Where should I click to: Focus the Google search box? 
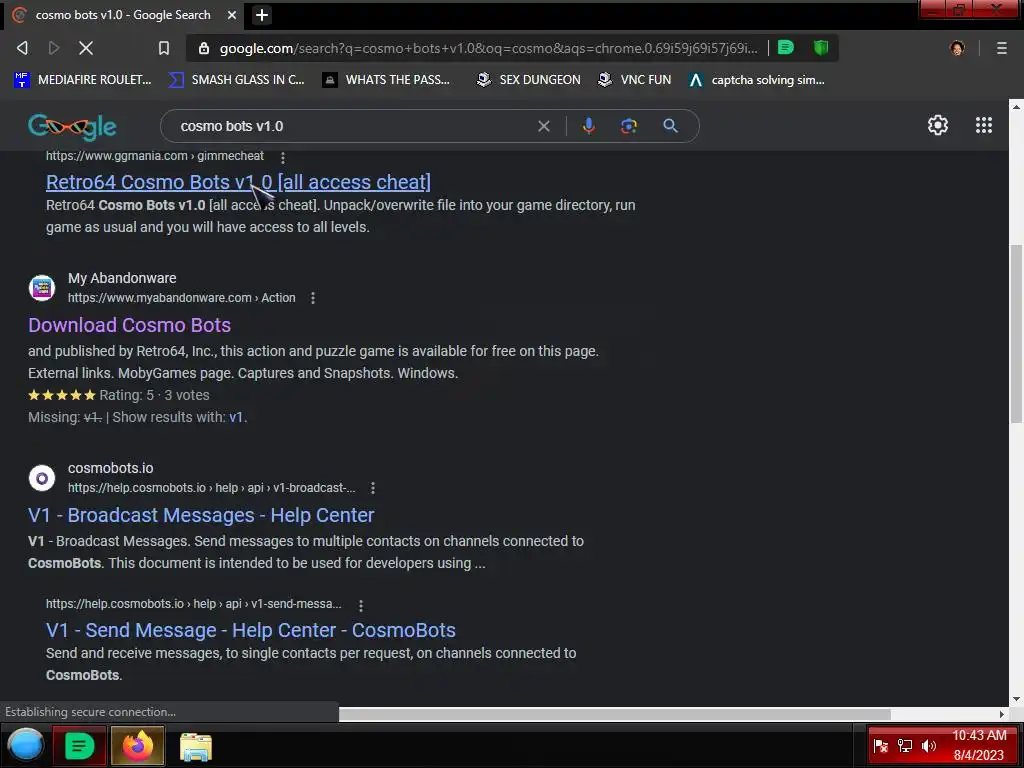[x=353, y=126]
